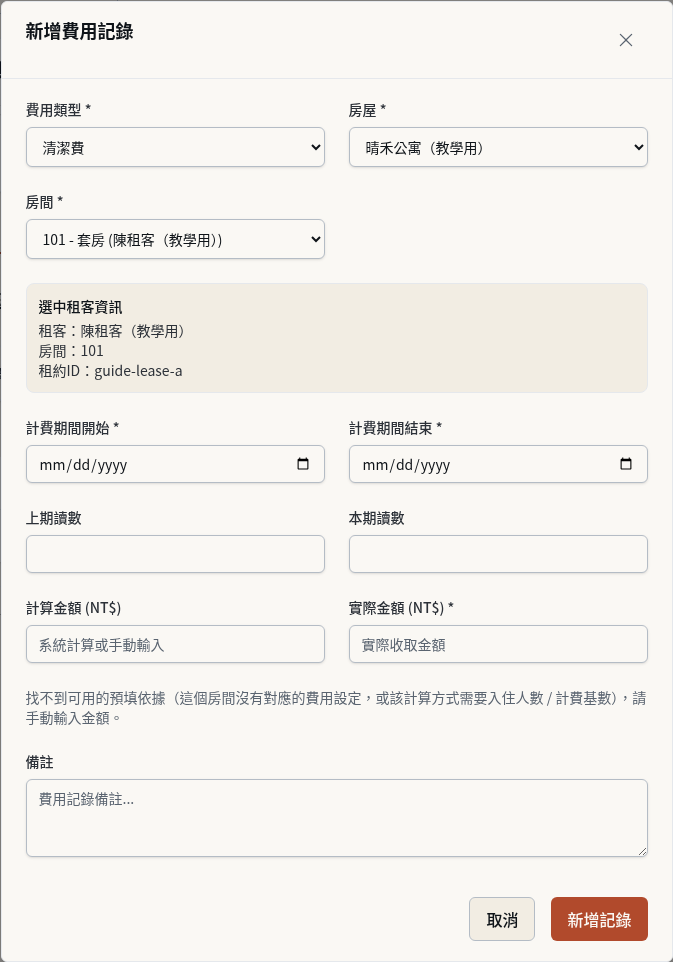Image resolution: width=673 pixels, height=962 pixels.
Task: Open the 費用類型 dropdown showing 清潔費
Action: 175,147
